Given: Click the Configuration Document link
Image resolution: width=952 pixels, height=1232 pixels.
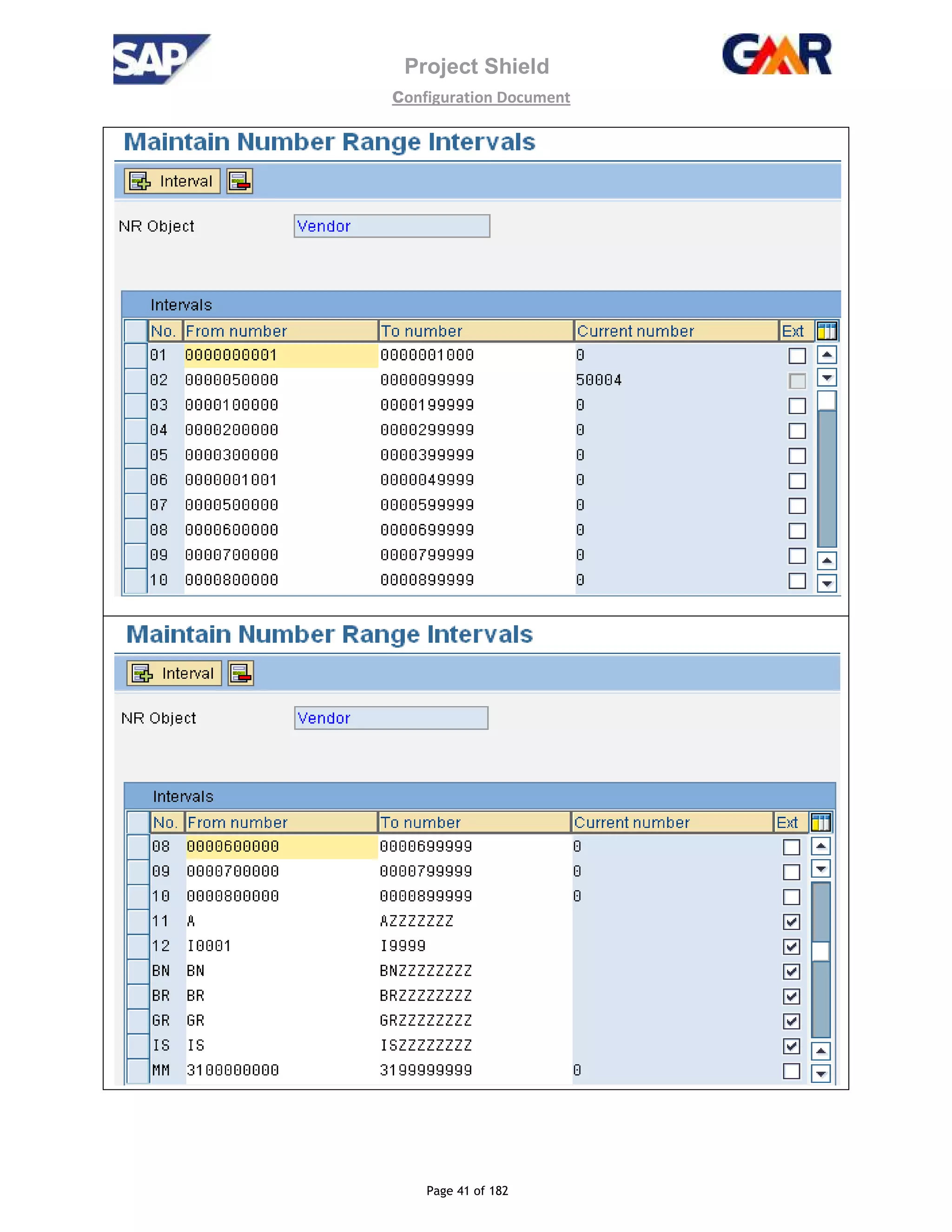Looking at the screenshot, I should tap(481, 98).
